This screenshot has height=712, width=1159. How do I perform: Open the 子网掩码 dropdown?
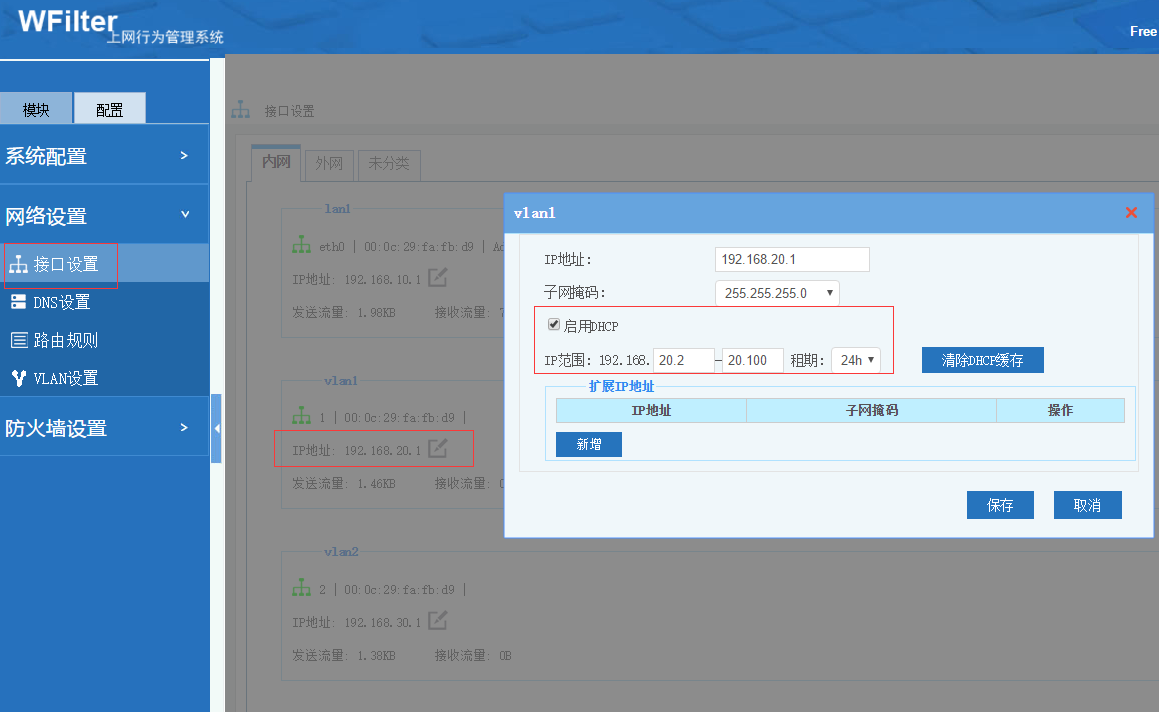(x=777, y=293)
